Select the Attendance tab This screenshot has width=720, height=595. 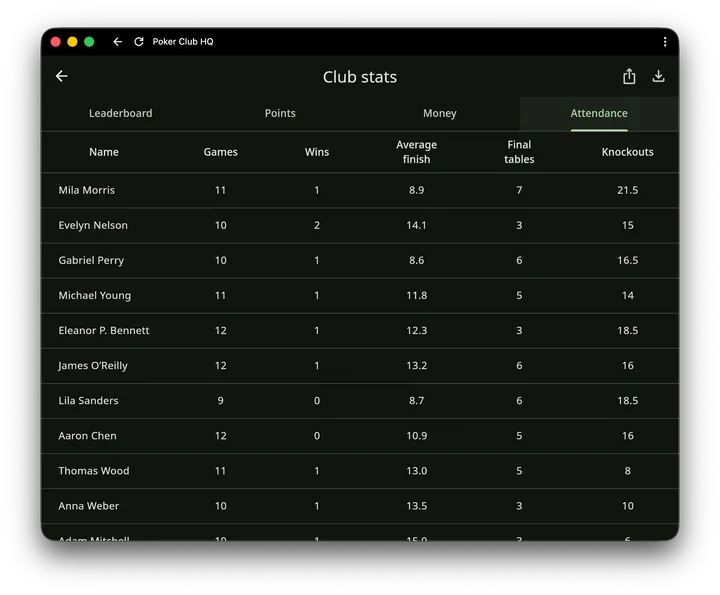point(599,113)
